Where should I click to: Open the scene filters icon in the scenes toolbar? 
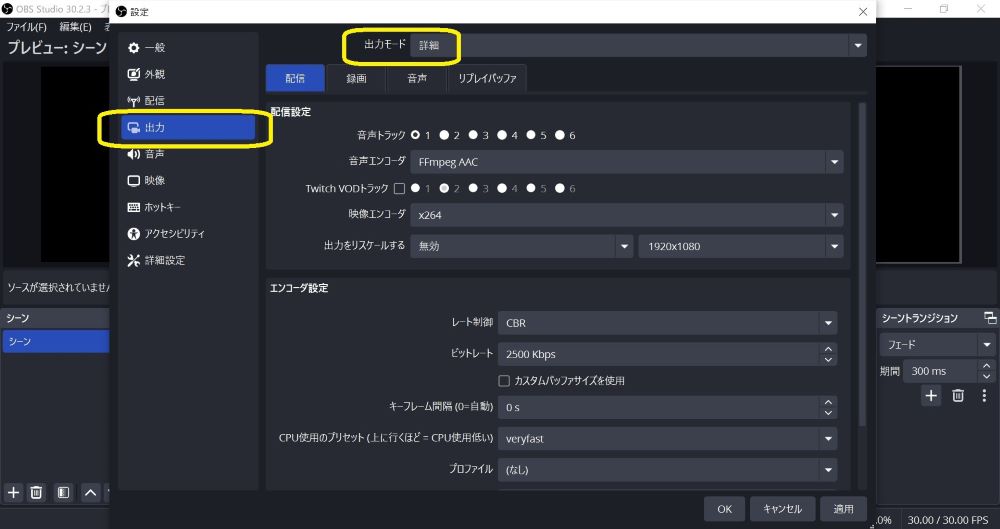tap(63, 492)
